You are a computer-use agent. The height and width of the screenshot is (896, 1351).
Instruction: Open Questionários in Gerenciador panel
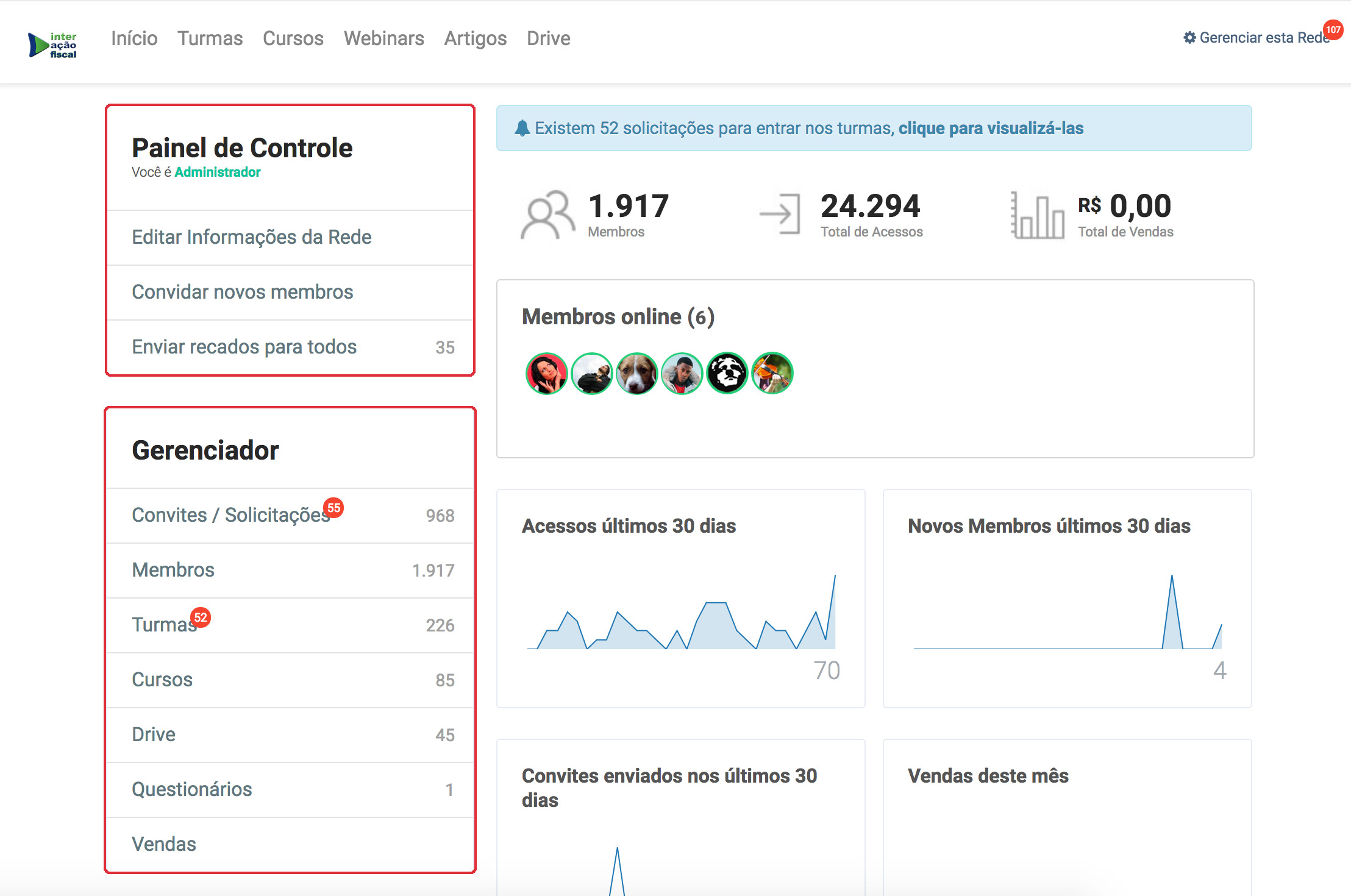point(191,789)
